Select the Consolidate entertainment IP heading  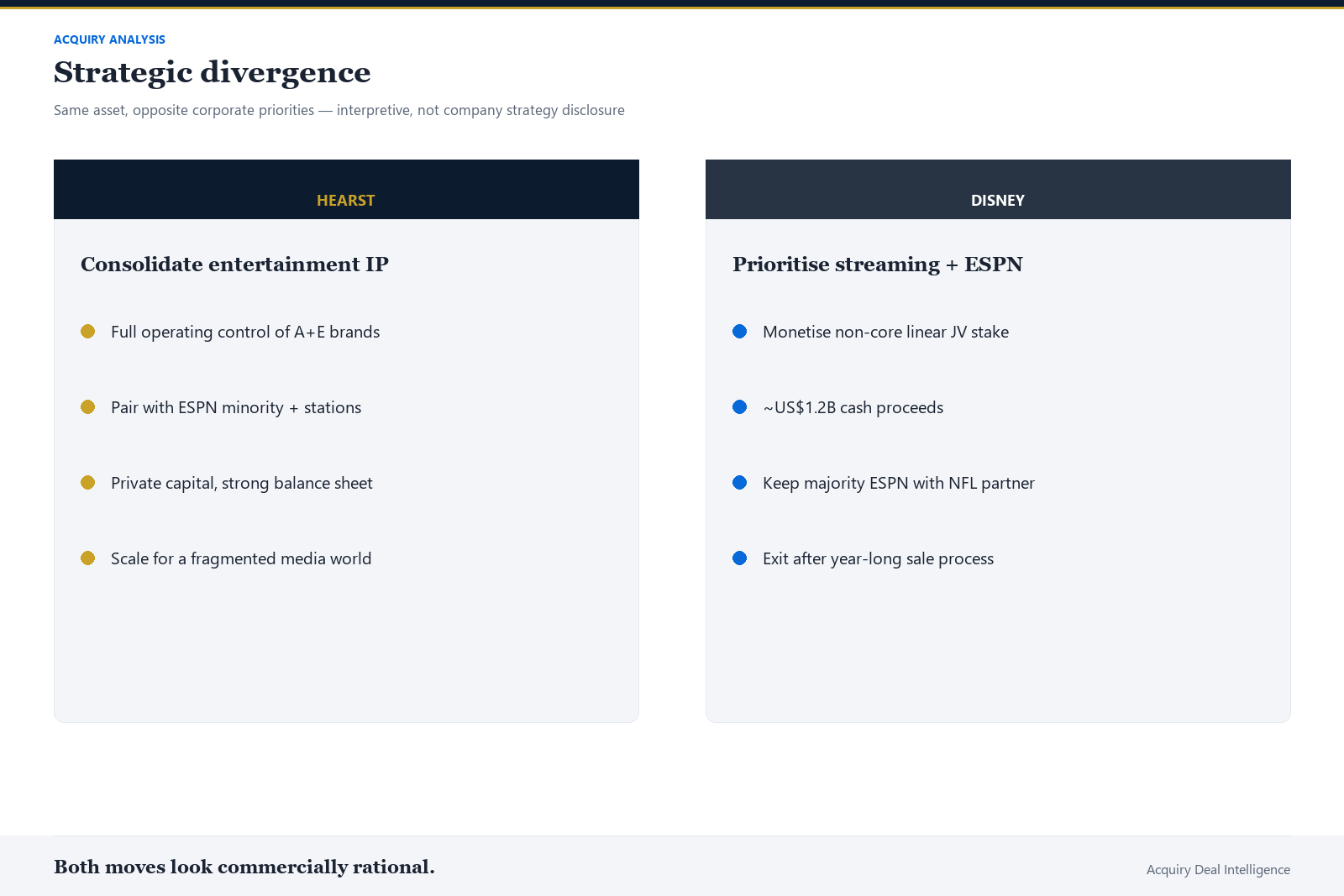(234, 265)
